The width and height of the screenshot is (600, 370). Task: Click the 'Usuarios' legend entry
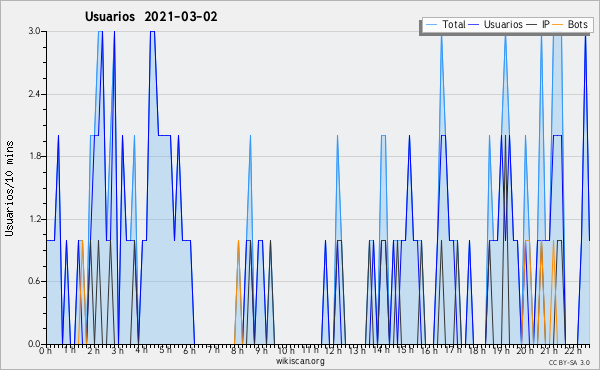point(503,24)
